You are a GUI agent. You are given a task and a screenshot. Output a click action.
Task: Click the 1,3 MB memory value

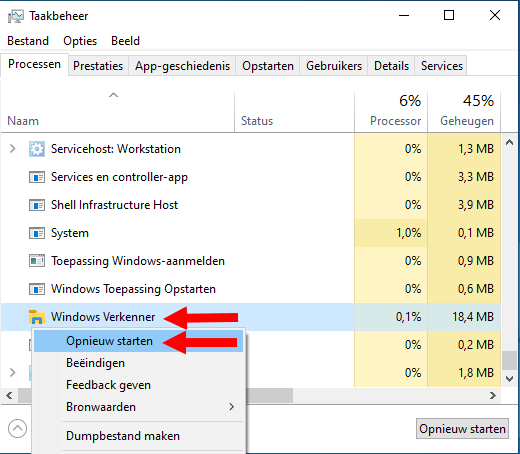pos(476,149)
